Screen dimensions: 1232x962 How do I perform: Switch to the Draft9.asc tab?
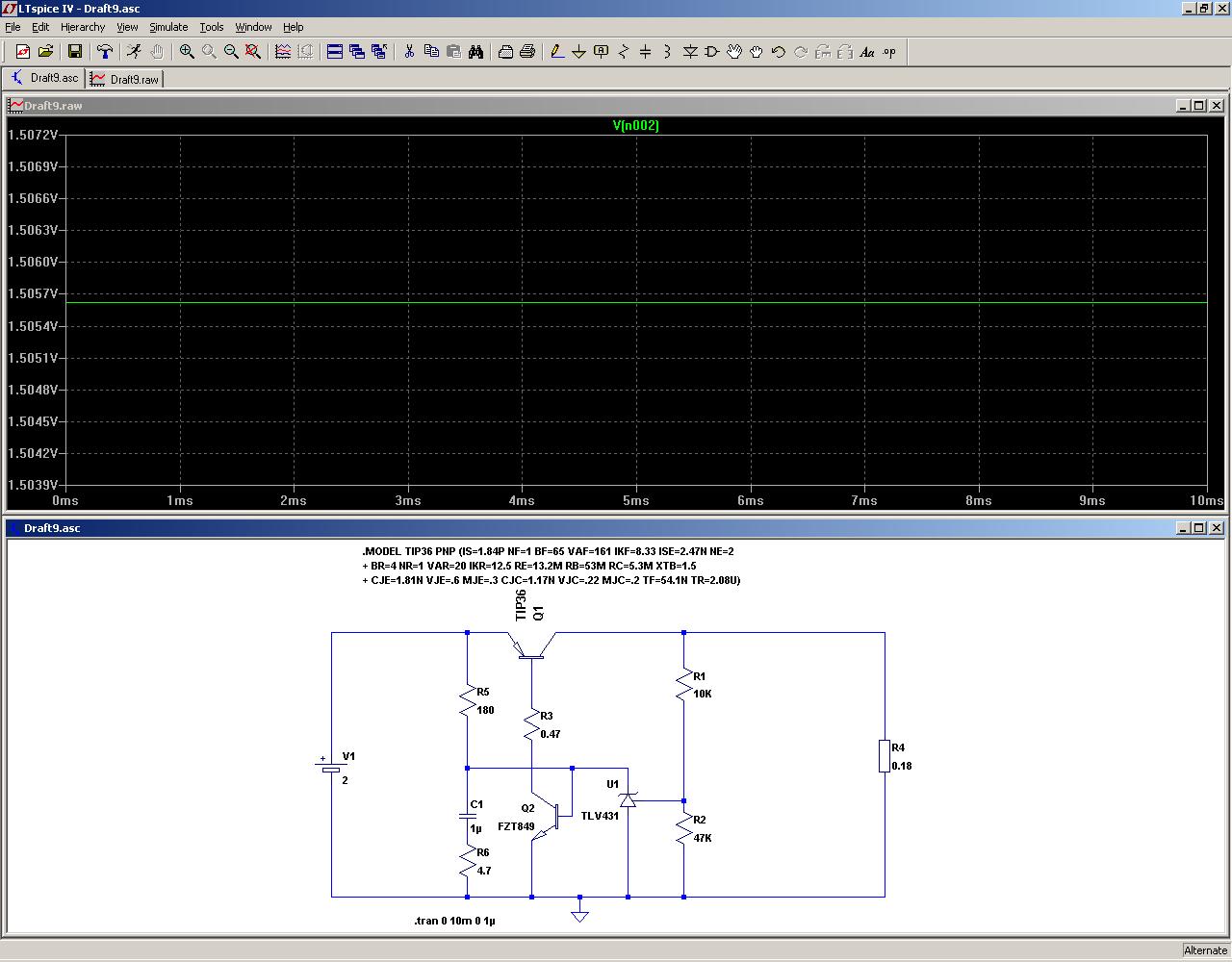coord(44,78)
